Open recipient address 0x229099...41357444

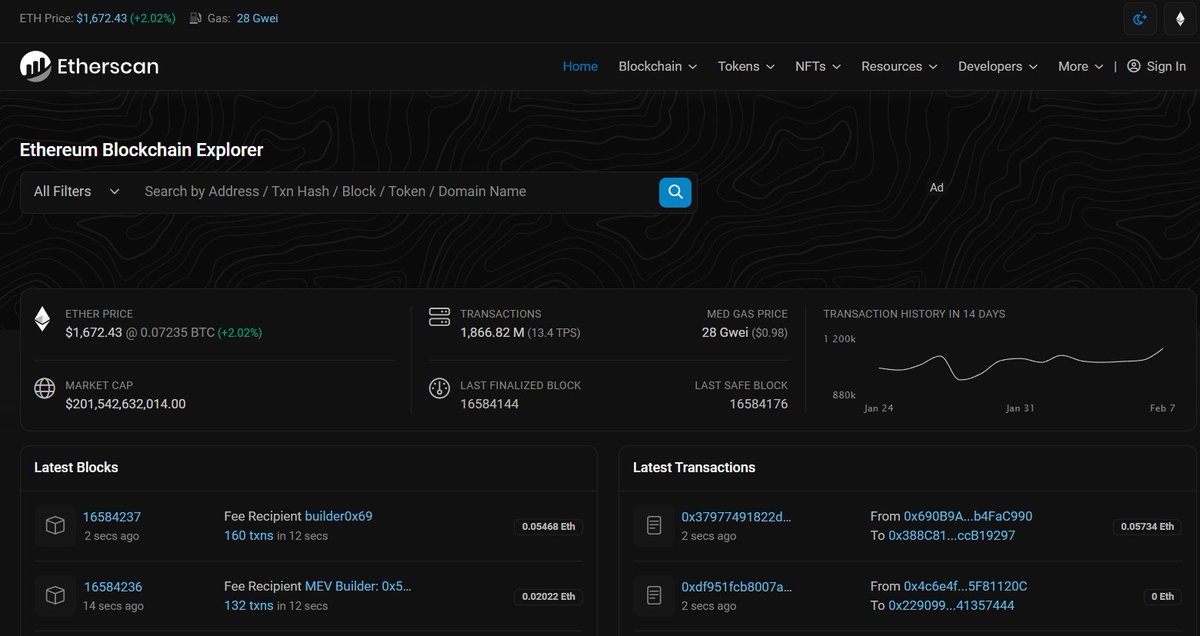[x=951, y=605]
